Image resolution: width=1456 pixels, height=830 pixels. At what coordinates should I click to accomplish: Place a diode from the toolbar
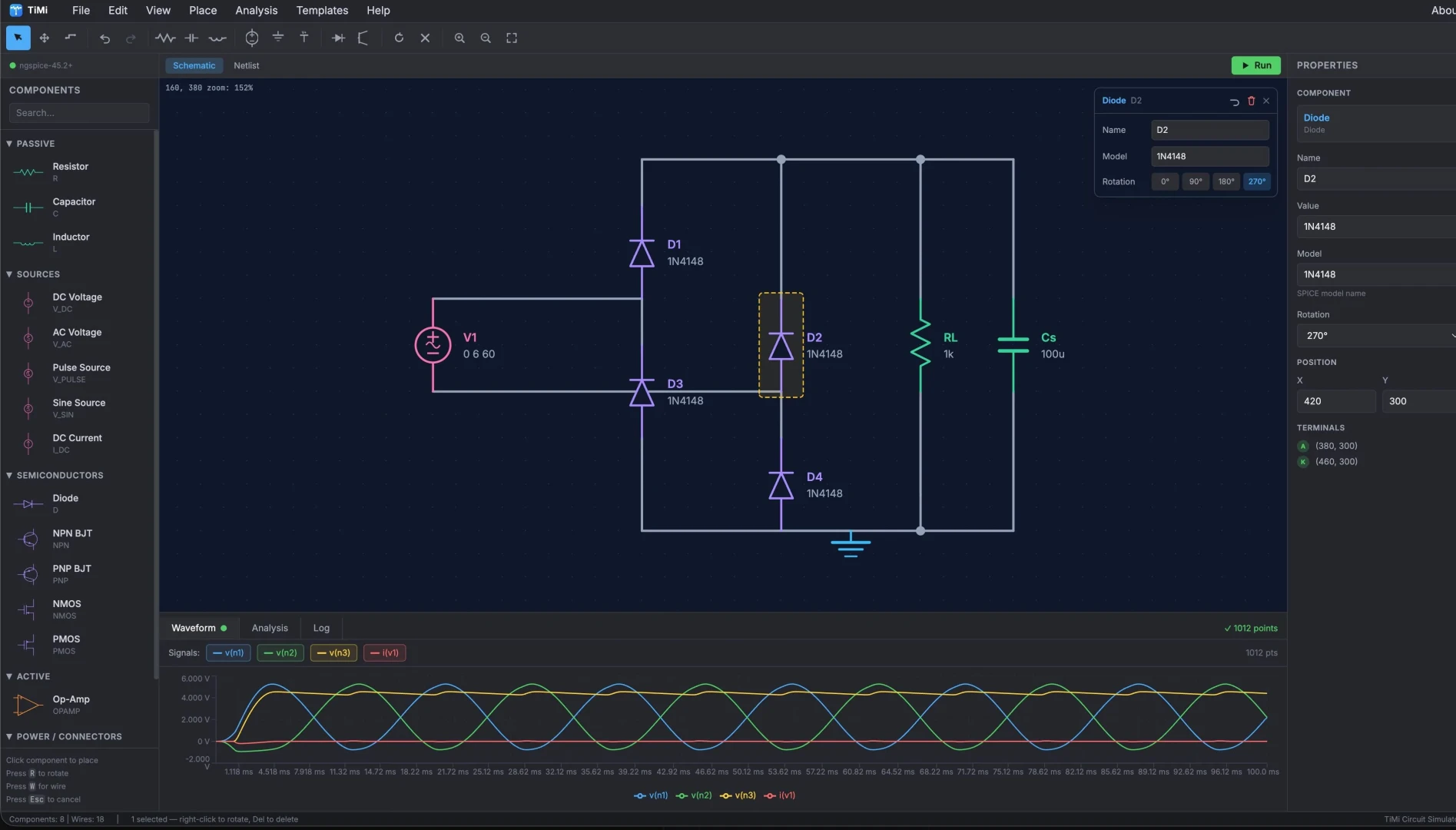pos(338,38)
